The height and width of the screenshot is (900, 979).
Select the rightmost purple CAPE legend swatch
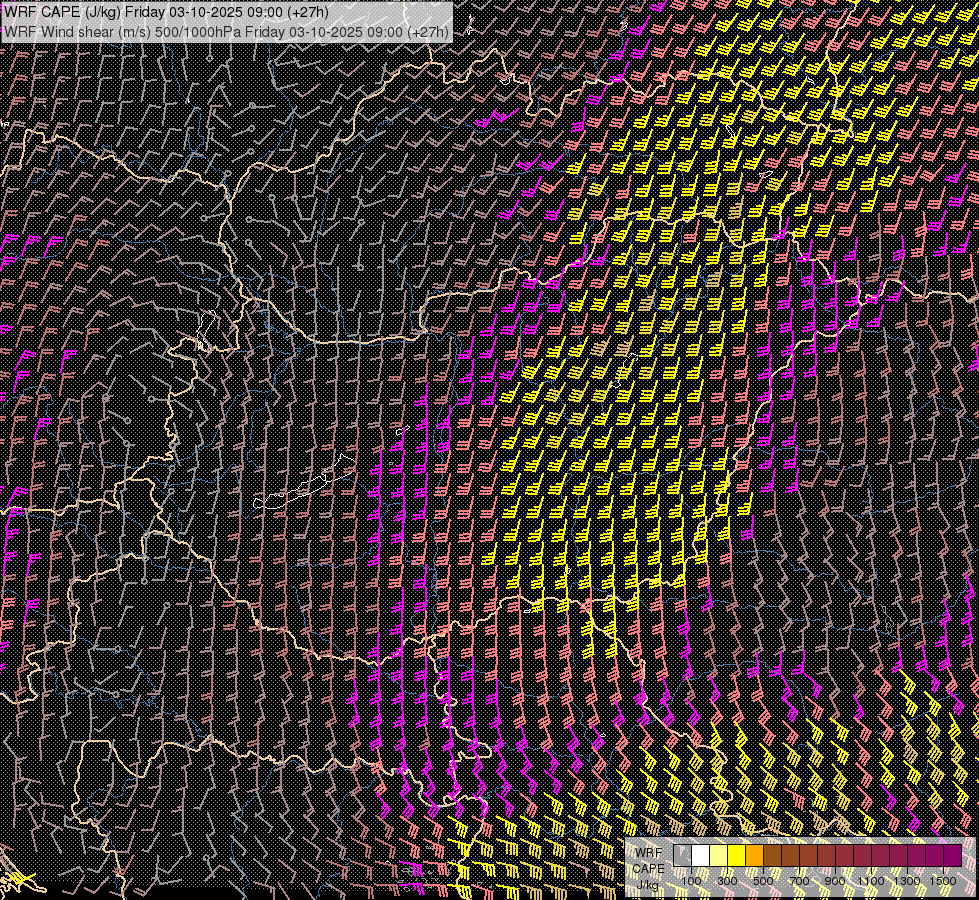point(952,856)
